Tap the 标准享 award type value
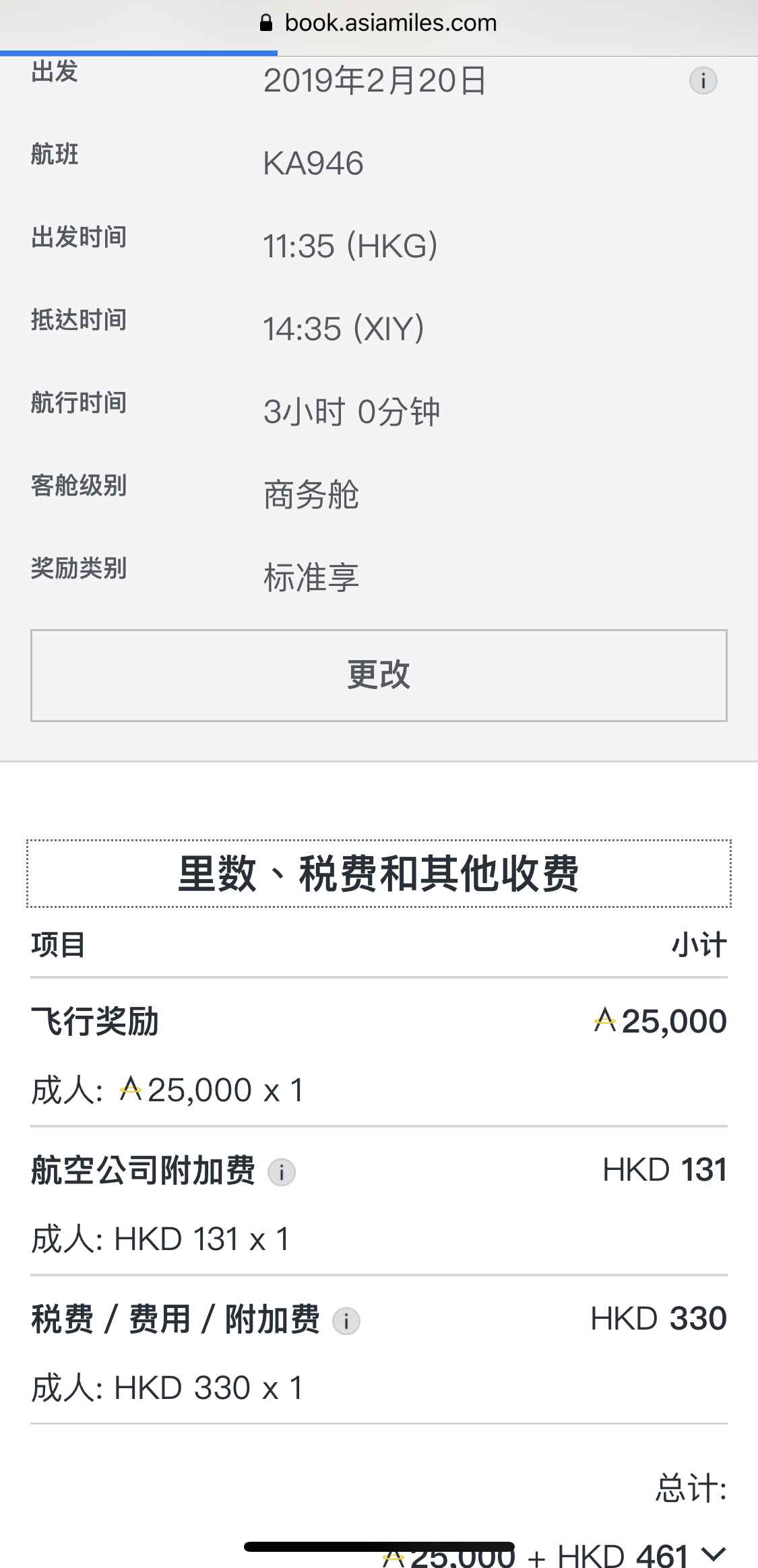 (x=311, y=578)
